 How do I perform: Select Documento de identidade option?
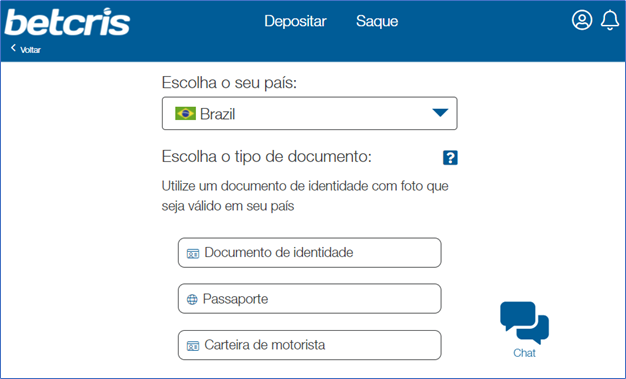point(309,253)
